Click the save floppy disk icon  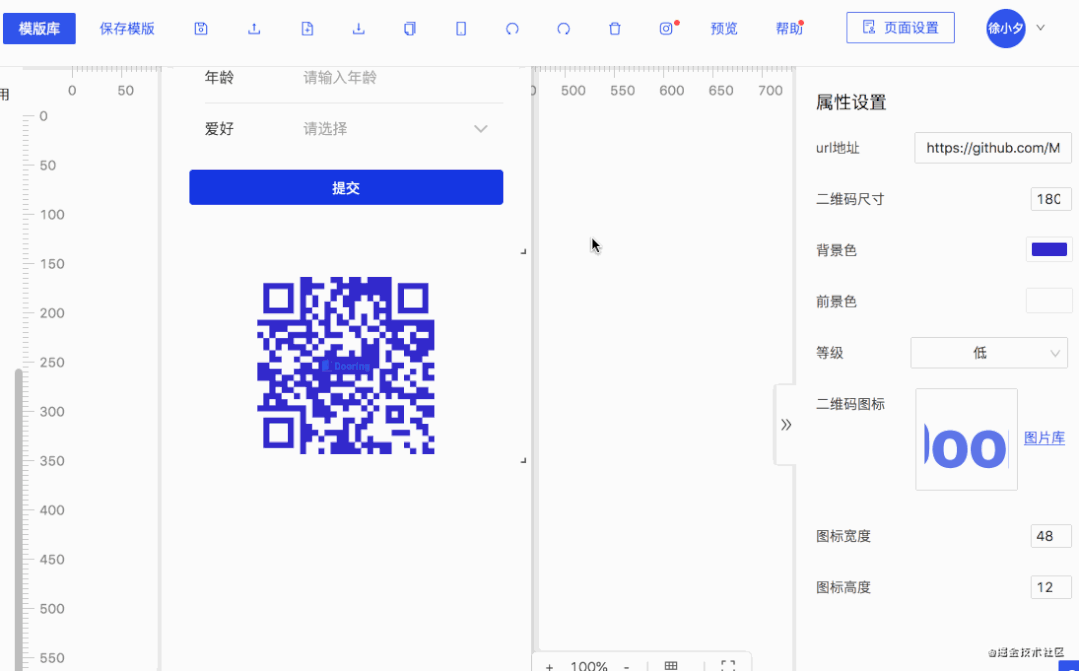[x=201, y=28]
